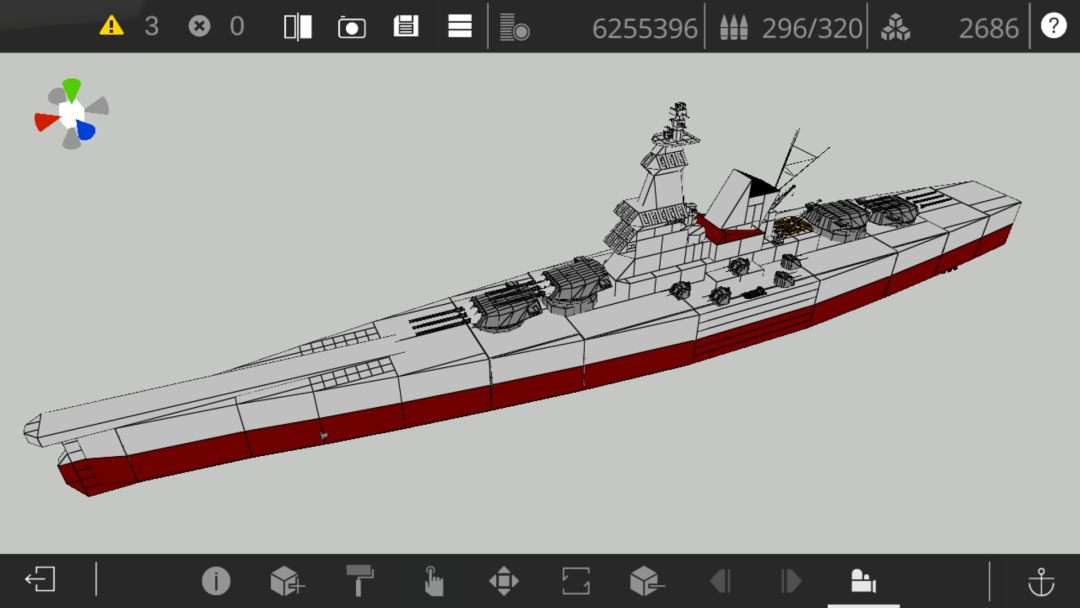
Task: Open the hamburger list menu
Action: [x=459, y=26]
